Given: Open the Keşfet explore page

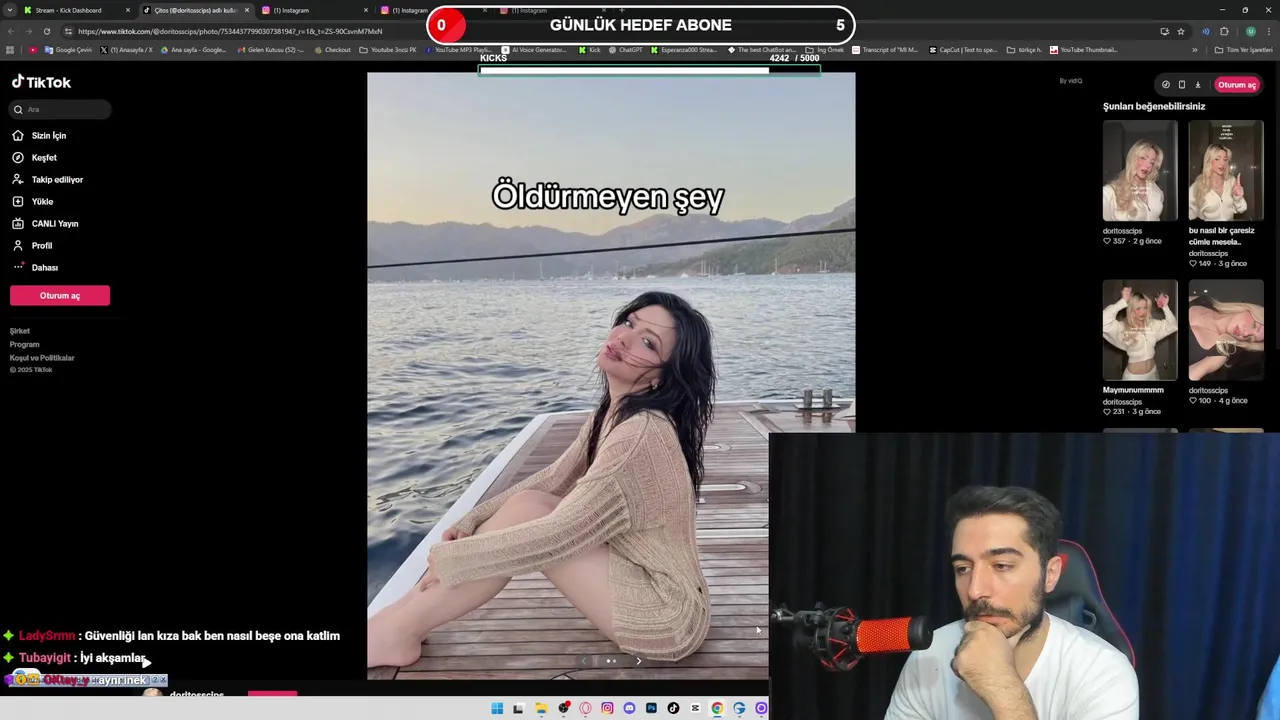Looking at the screenshot, I should 34,157.
